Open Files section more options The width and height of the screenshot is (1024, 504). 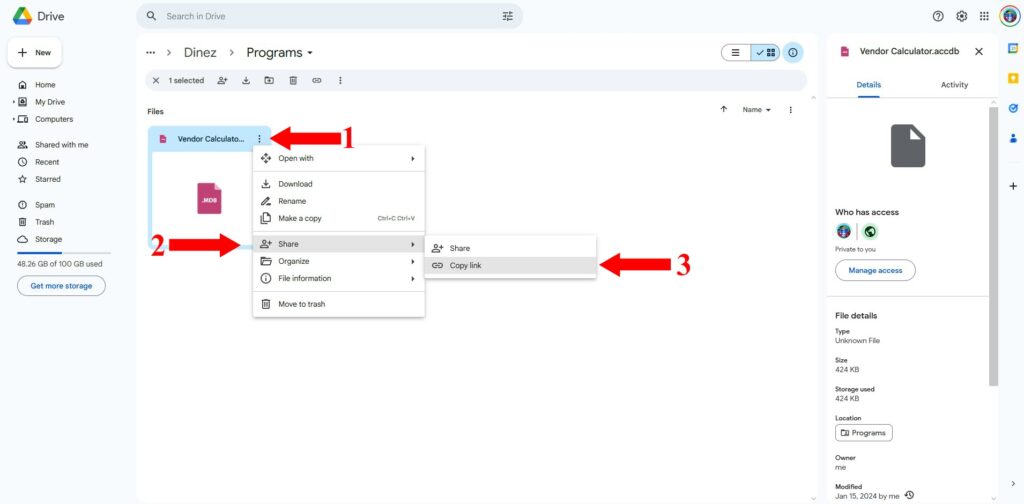coord(791,110)
